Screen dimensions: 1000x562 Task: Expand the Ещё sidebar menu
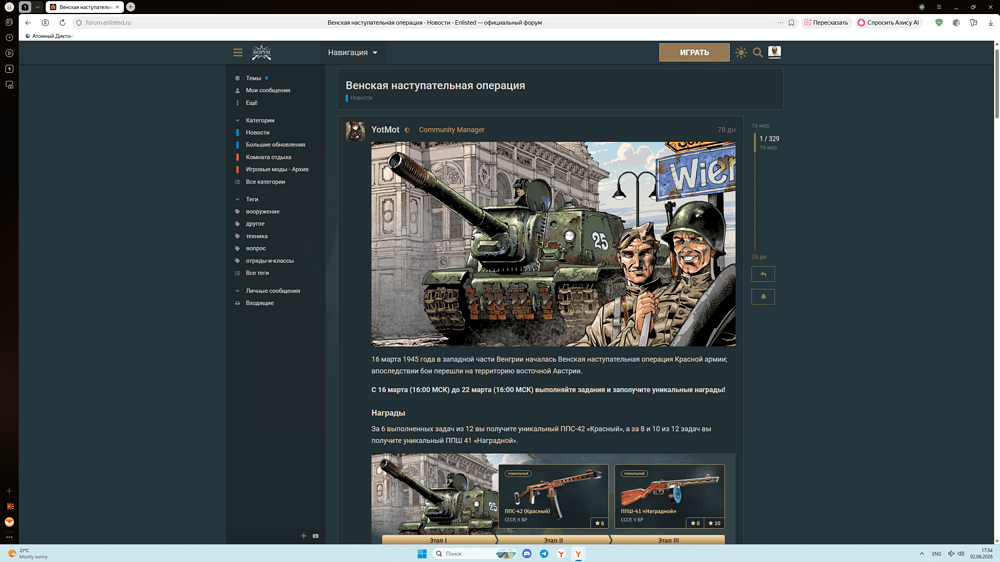click(251, 103)
